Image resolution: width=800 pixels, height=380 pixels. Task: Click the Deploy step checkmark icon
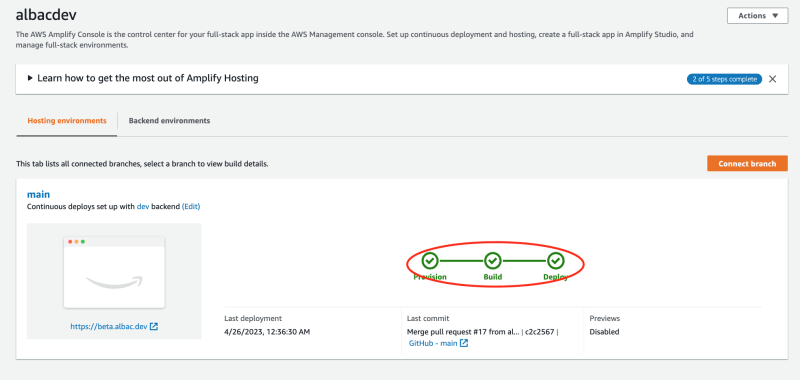(x=556, y=261)
